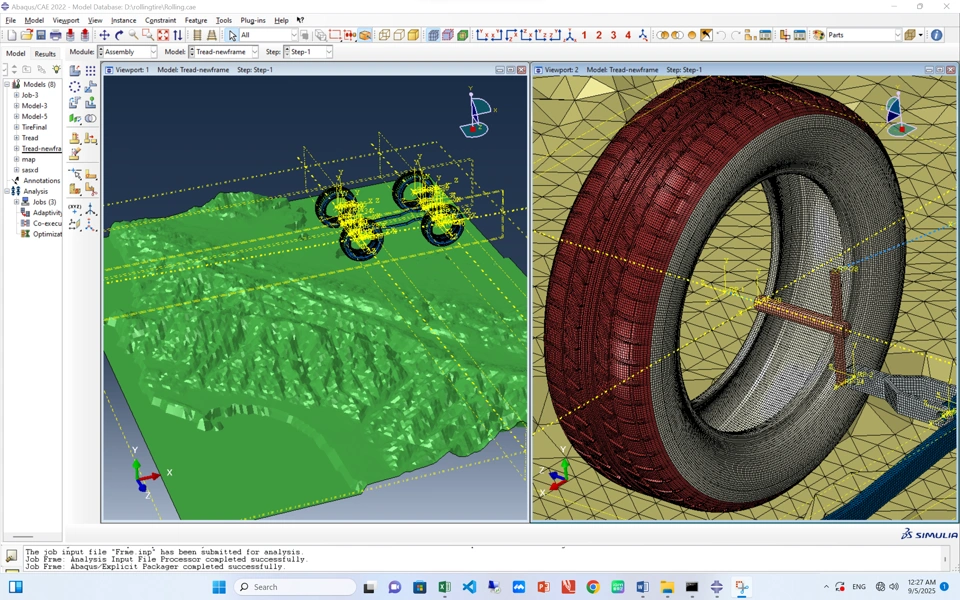Expand the TireFinal model node
960x600 pixels.
point(17,127)
